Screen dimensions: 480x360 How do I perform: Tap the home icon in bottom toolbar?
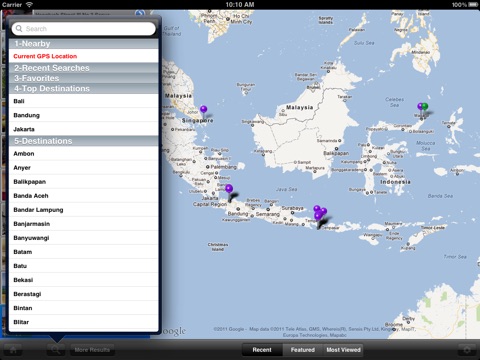13,350
